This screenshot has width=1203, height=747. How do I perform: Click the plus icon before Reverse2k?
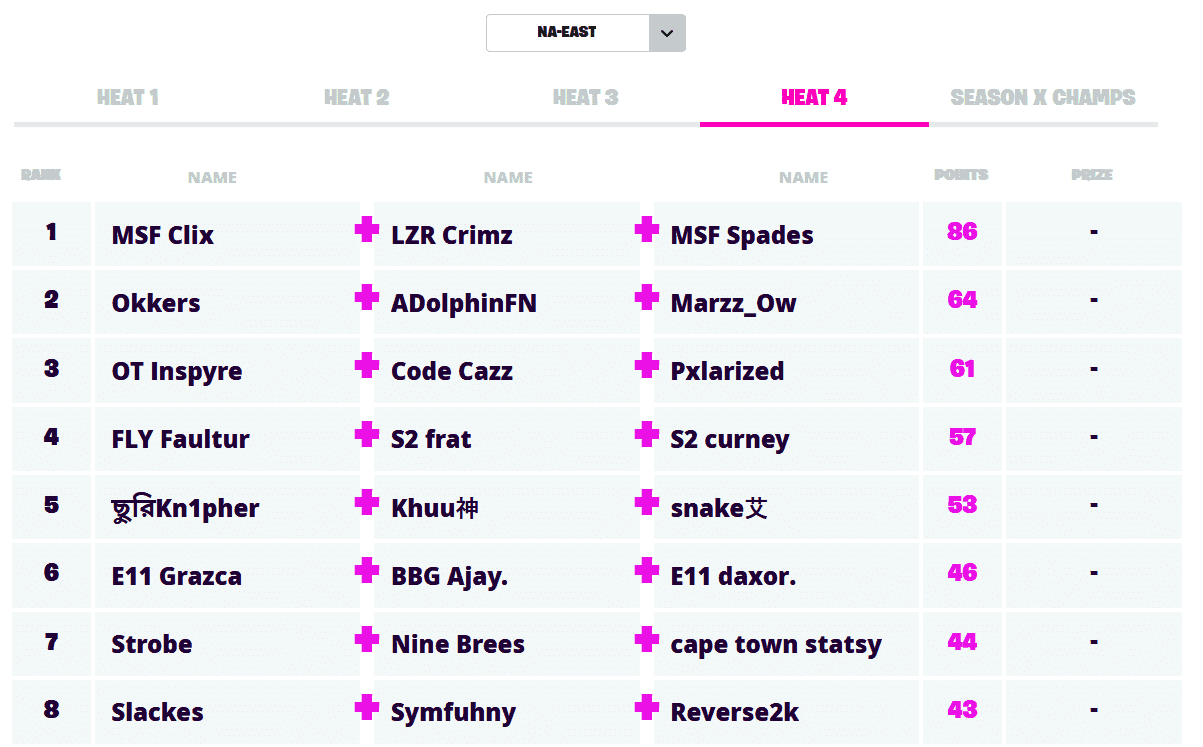[647, 707]
